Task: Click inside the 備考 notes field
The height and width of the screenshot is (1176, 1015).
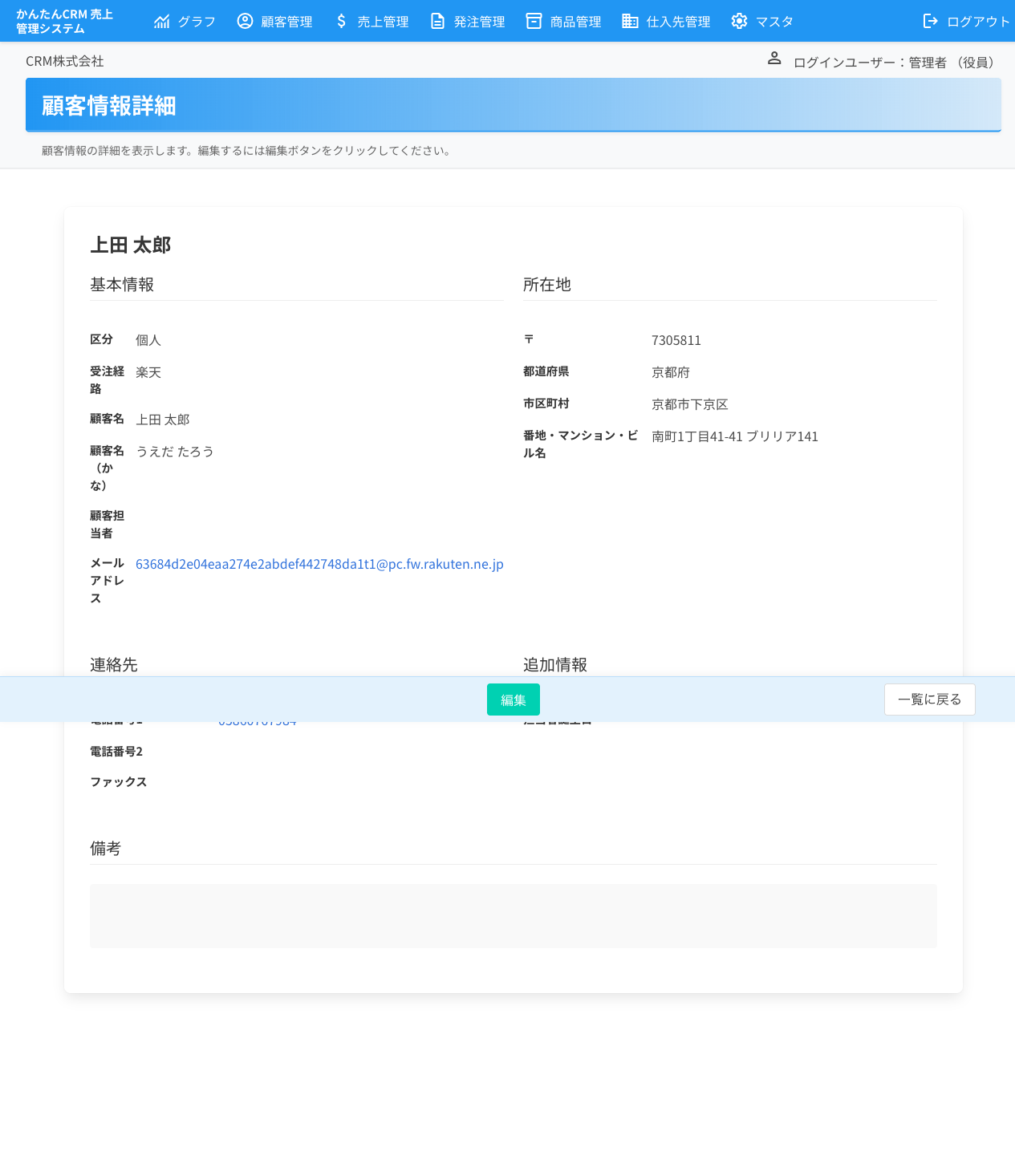Action: (x=513, y=915)
